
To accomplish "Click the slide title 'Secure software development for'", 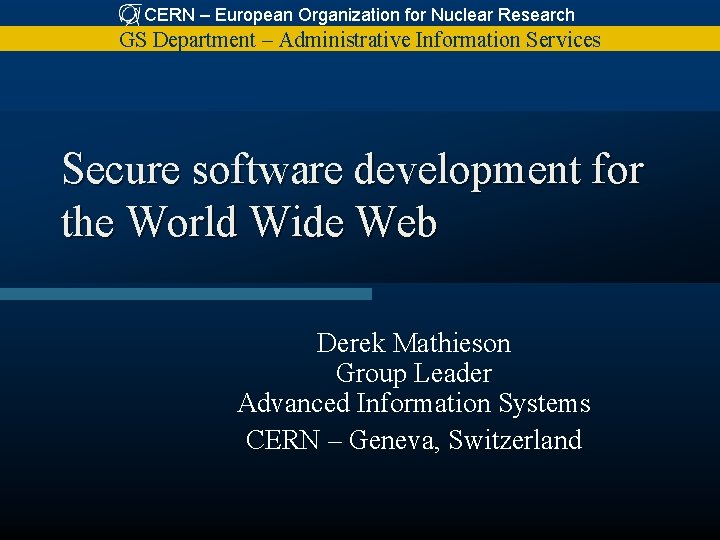I will (x=353, y=170).
